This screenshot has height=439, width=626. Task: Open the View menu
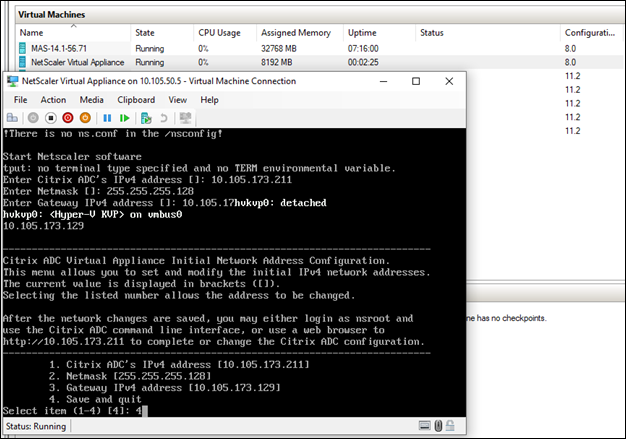click(177, 100)
